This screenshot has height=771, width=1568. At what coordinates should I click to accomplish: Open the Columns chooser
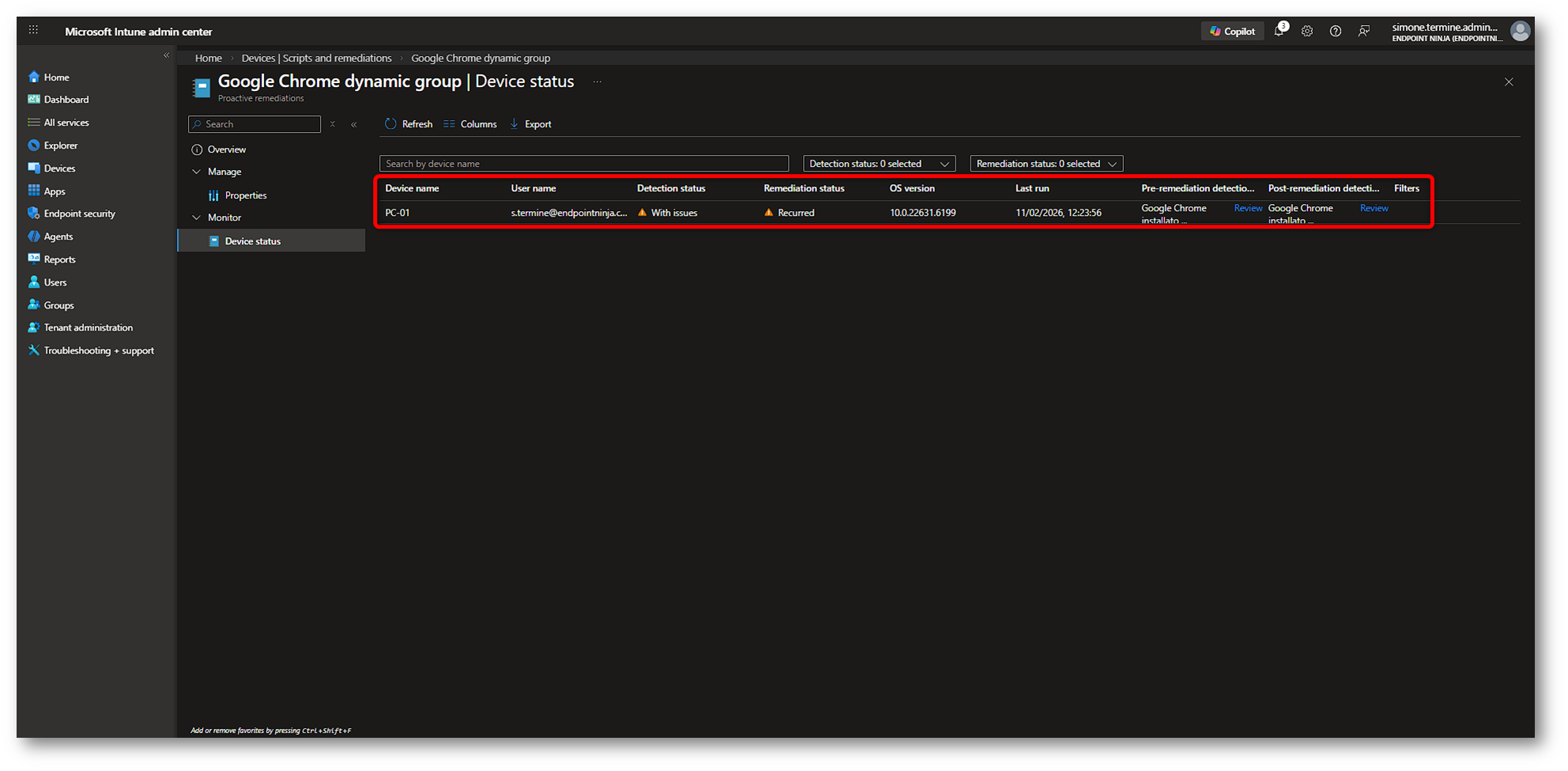tap(470, 124)
